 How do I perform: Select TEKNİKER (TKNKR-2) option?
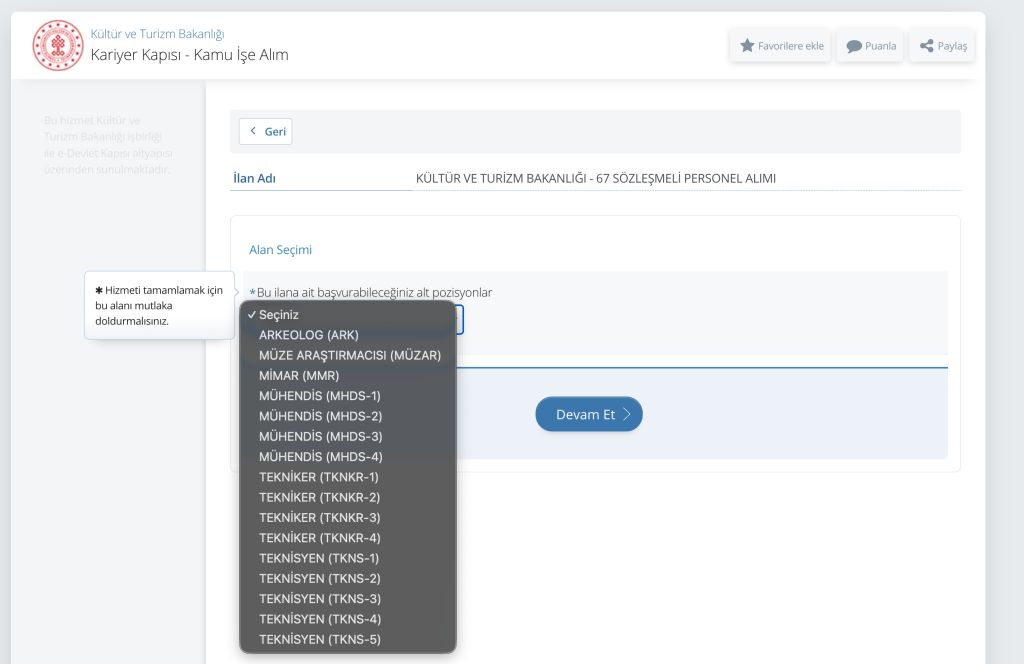348,497
